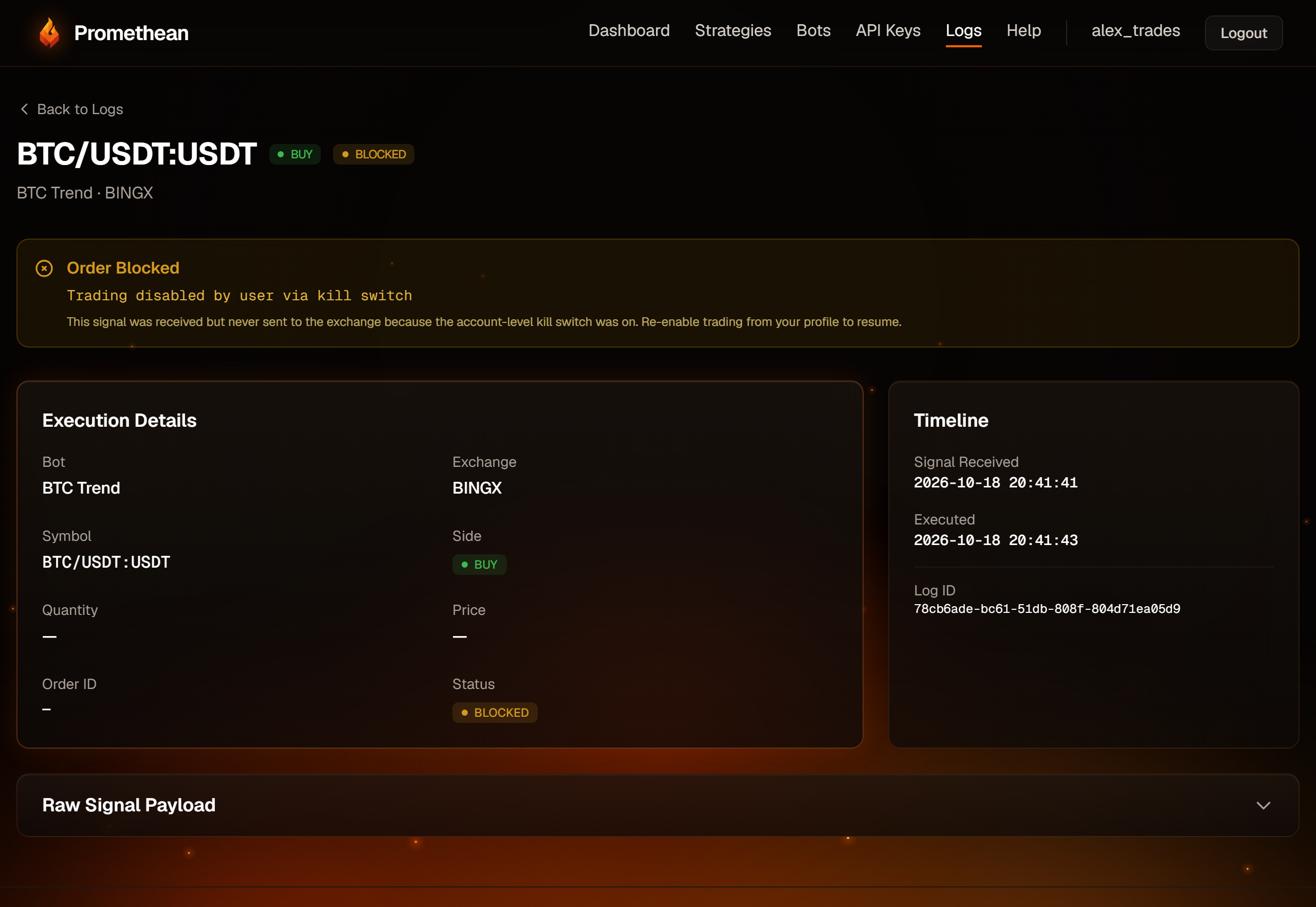The image size is (1316, 907).
Task: Go to Strategies in the top navigation
Action: (x=733, y=31)
